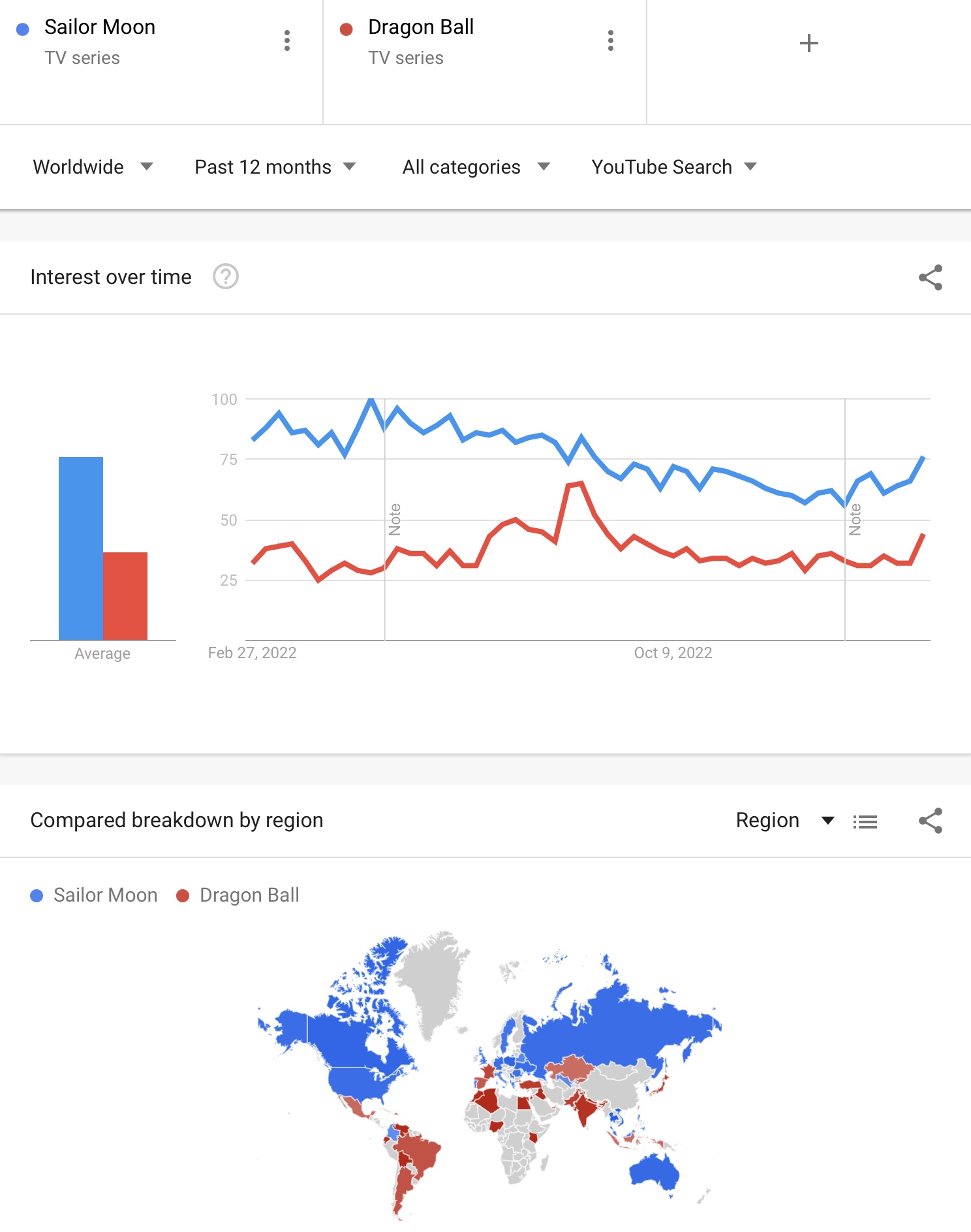Open the Region resolution dropdown
The image size is (971, 1232).
[785, 821]
